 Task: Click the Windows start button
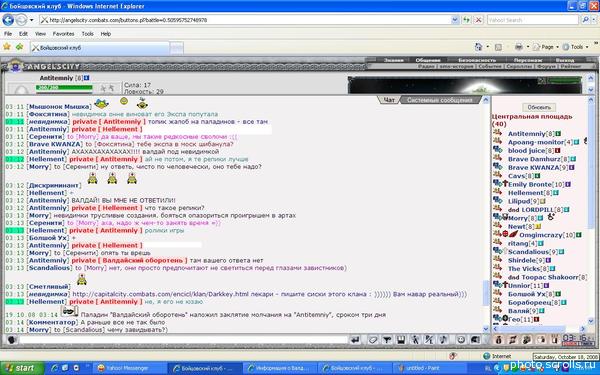(22, 368)
